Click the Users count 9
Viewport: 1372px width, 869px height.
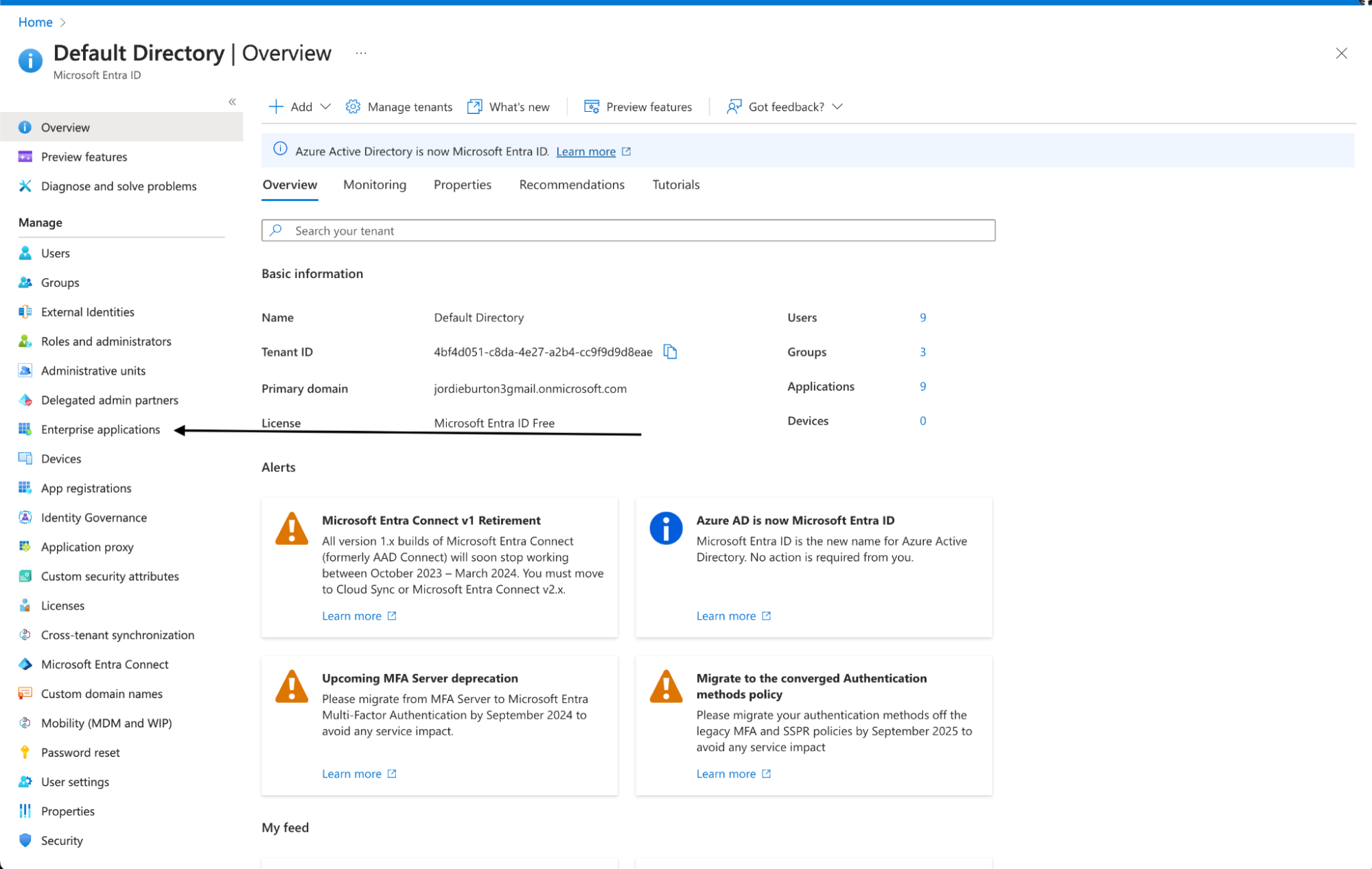pos(923,317)
